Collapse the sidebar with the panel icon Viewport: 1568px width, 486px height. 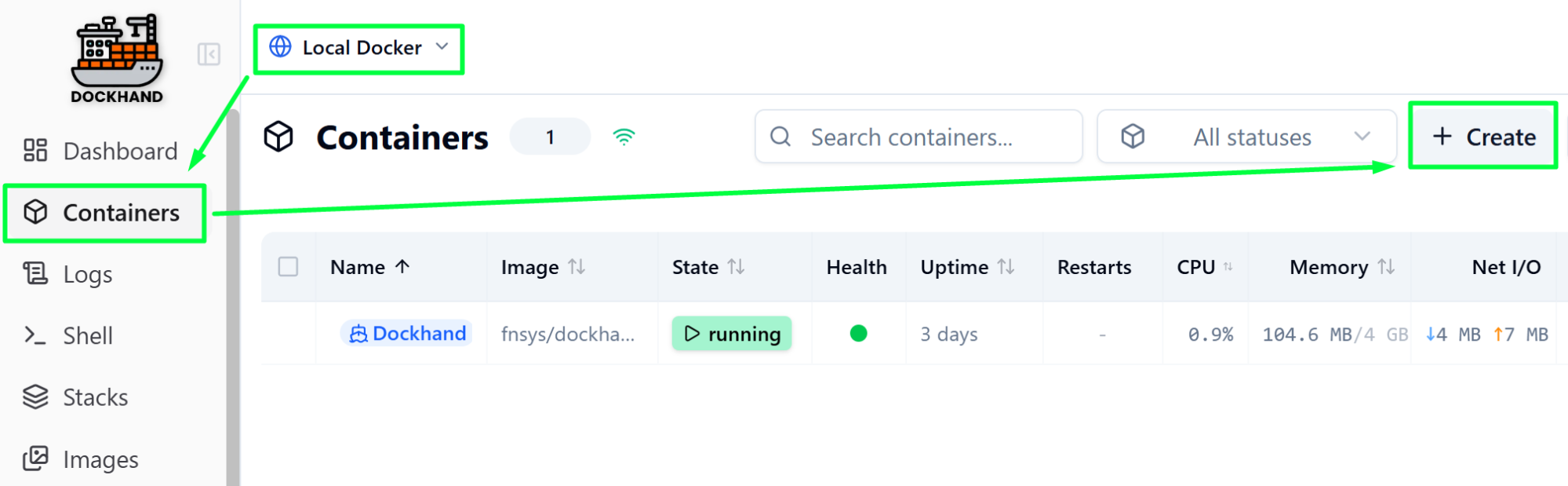209,54
